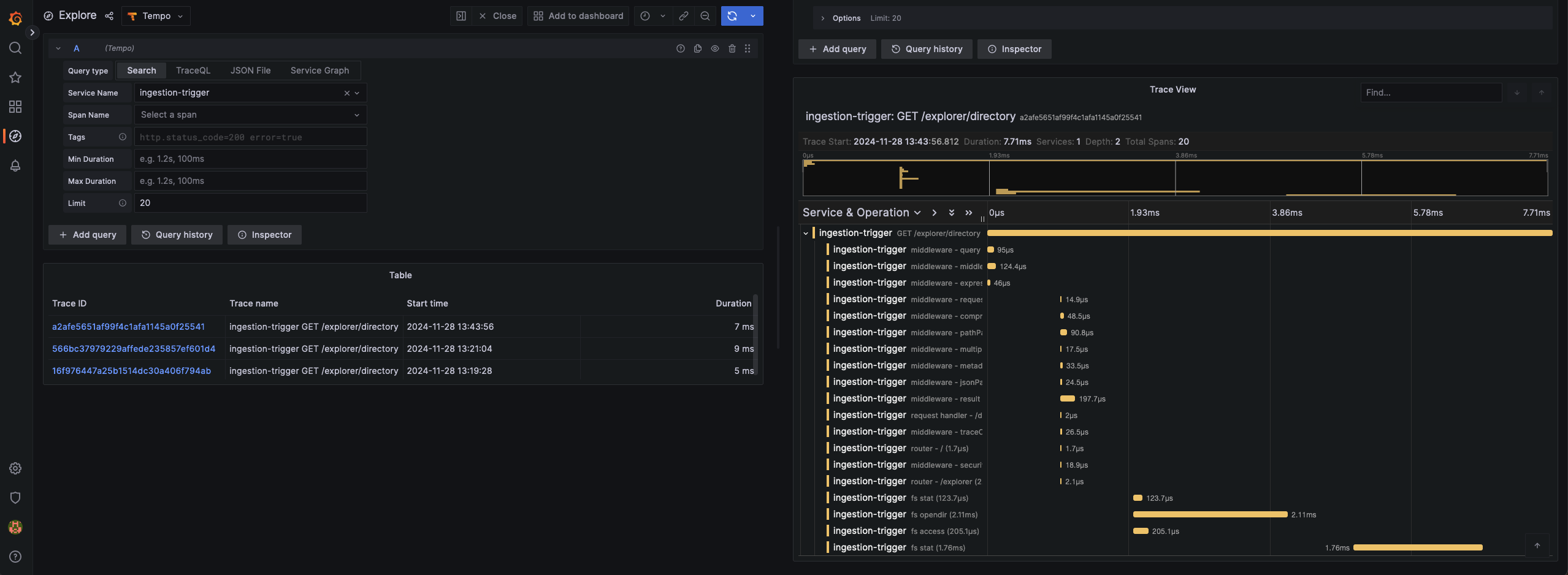Toggle query A visibility eye icon
Viewport: 1568px width, 575px height.
pos(714,48)
